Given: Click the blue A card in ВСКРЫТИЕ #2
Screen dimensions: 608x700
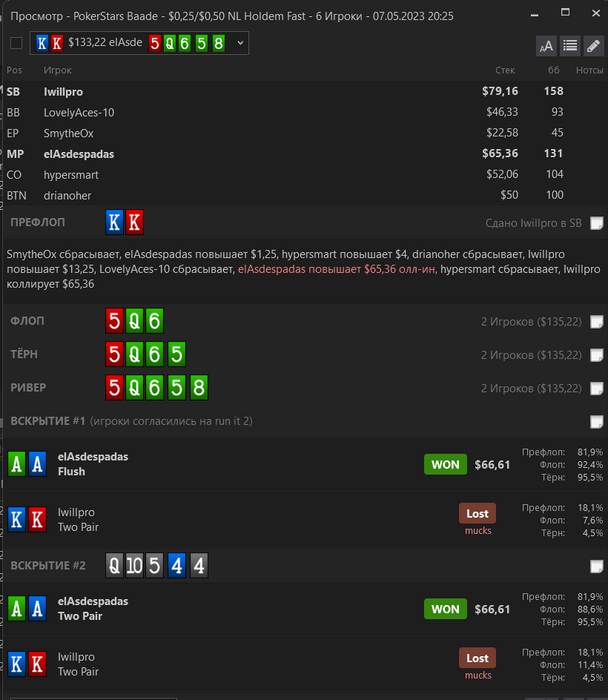Looking at the screenshot, I should tap(37, 608).
